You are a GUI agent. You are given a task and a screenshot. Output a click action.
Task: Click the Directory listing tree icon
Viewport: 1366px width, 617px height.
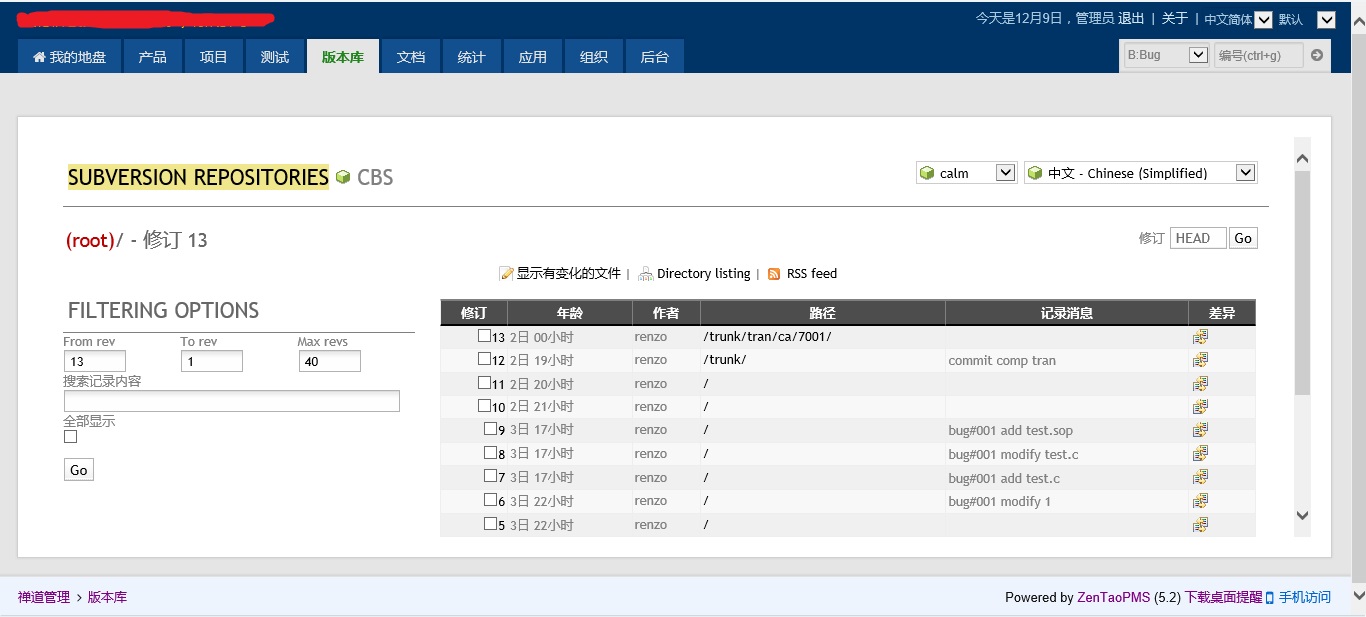click(646, 274)
